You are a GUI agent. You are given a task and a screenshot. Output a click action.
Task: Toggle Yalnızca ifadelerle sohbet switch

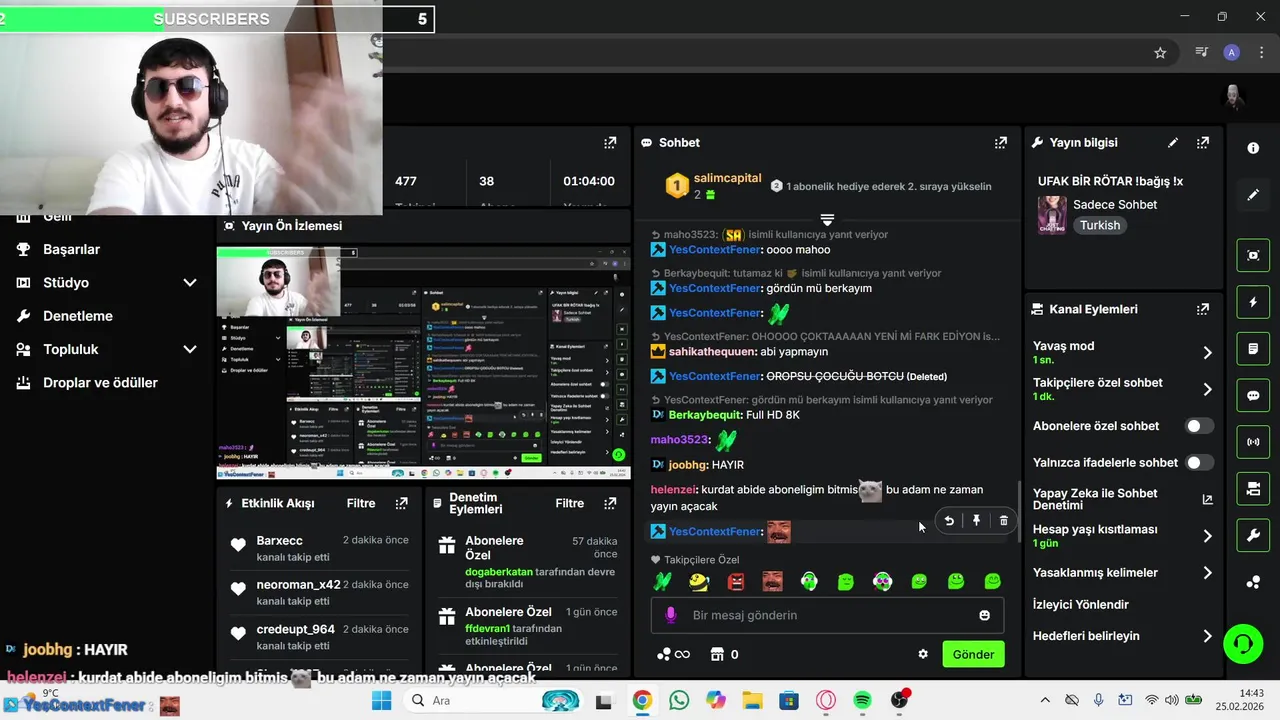pos(1198,463)
